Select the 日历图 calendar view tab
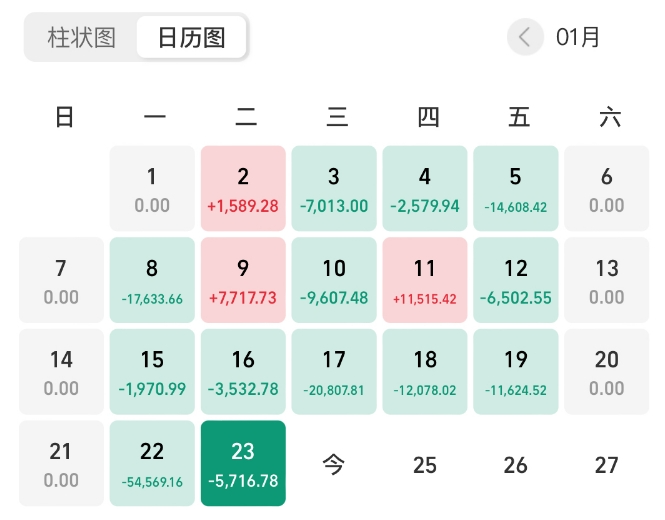Screen dimensions: 665x520 (191, 37)
